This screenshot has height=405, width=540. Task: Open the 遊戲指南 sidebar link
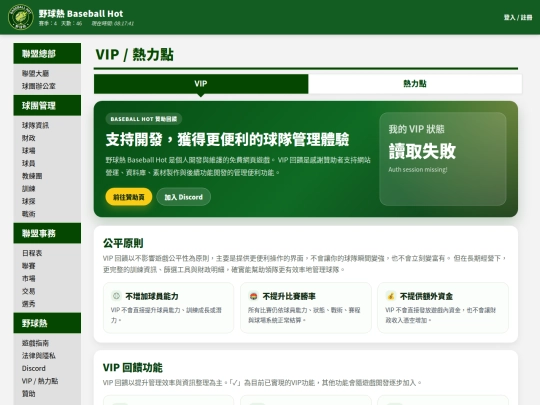[x=35, y=343]
